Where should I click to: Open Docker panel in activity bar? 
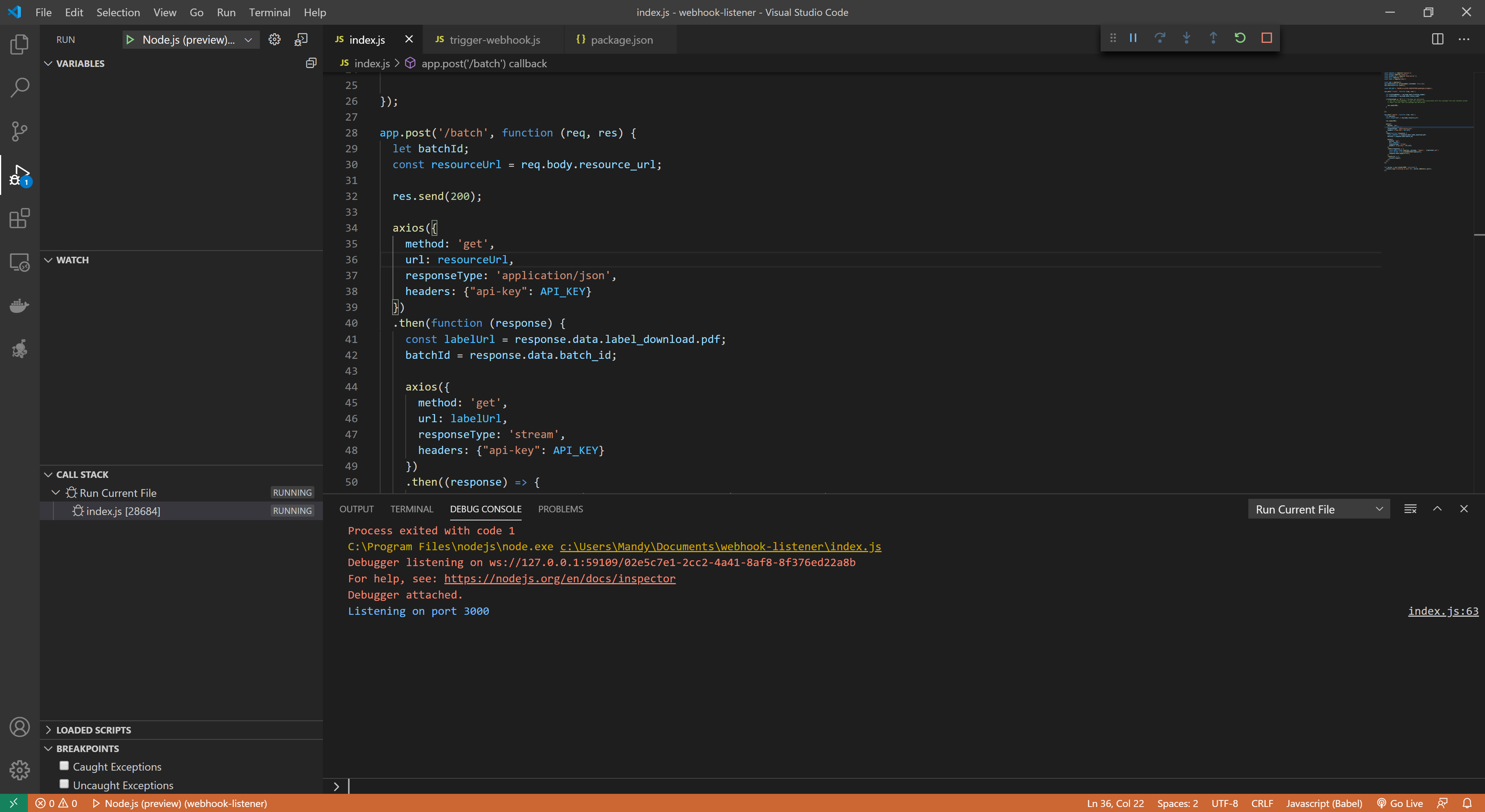pyautogui.click(x=20, y=305)
